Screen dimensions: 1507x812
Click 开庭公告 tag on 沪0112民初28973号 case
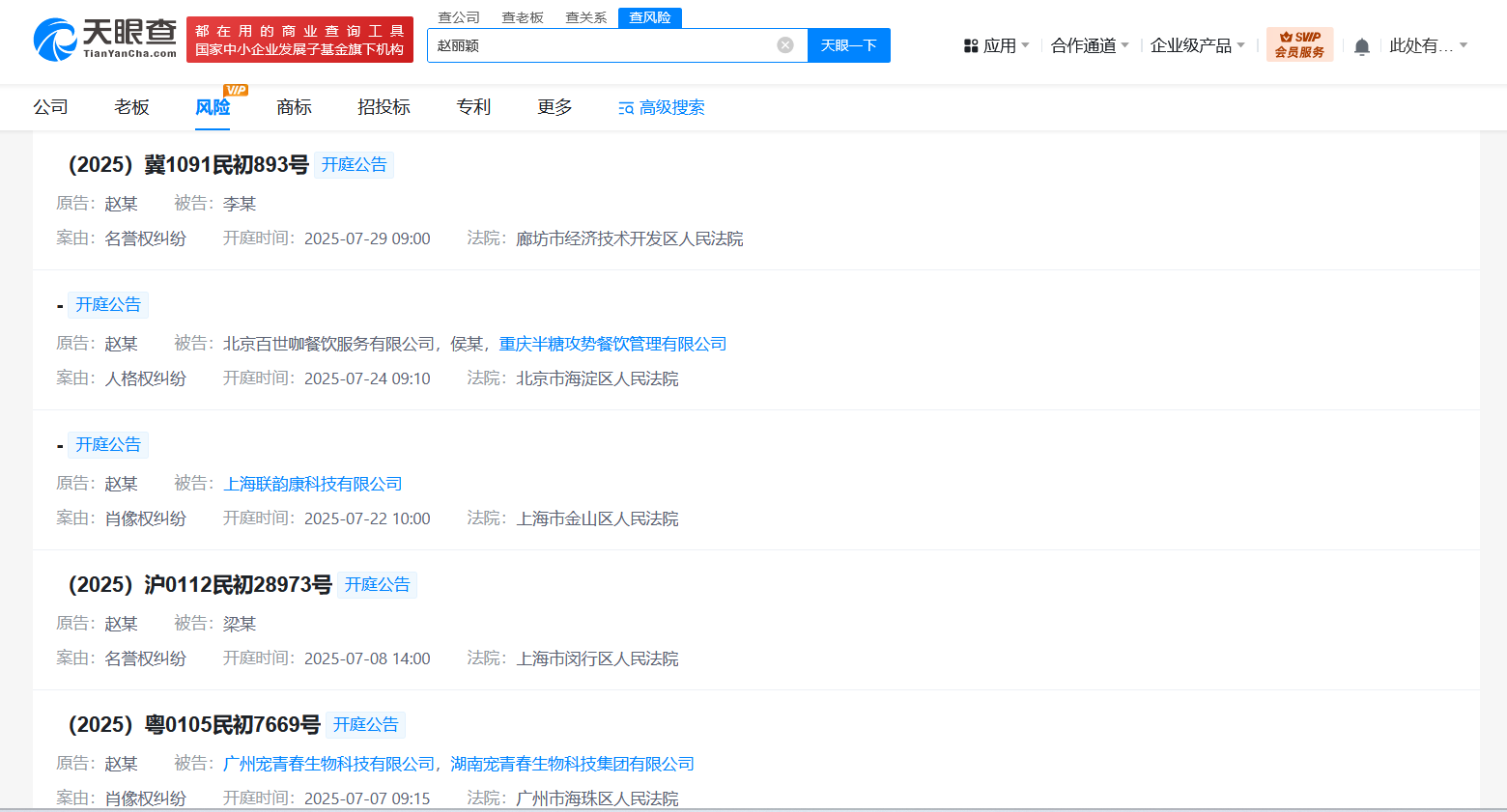click(x=378, y=585)
